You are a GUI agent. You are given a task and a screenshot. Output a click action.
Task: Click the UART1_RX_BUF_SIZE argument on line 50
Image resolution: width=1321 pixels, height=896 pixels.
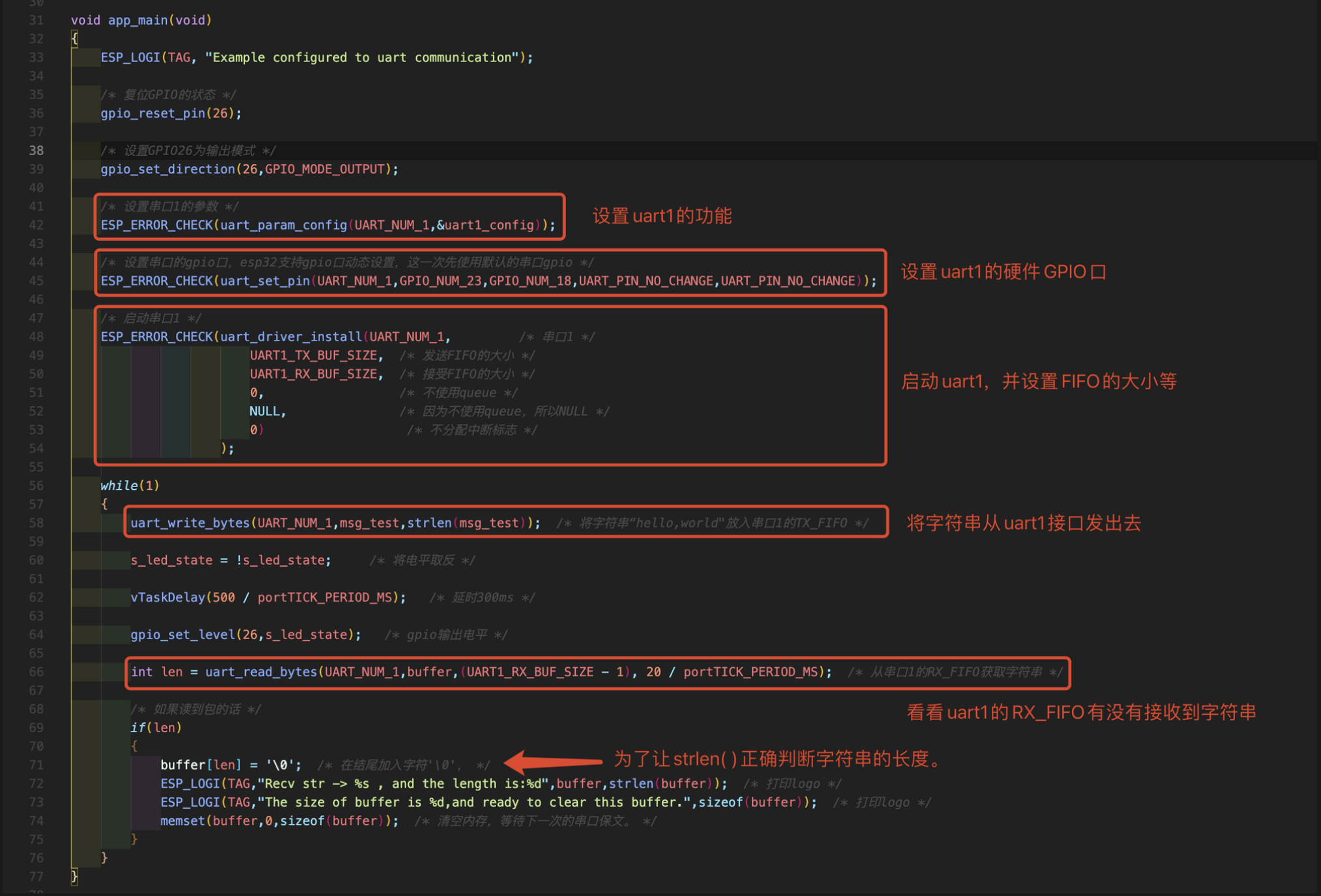[x=313, y=374]
